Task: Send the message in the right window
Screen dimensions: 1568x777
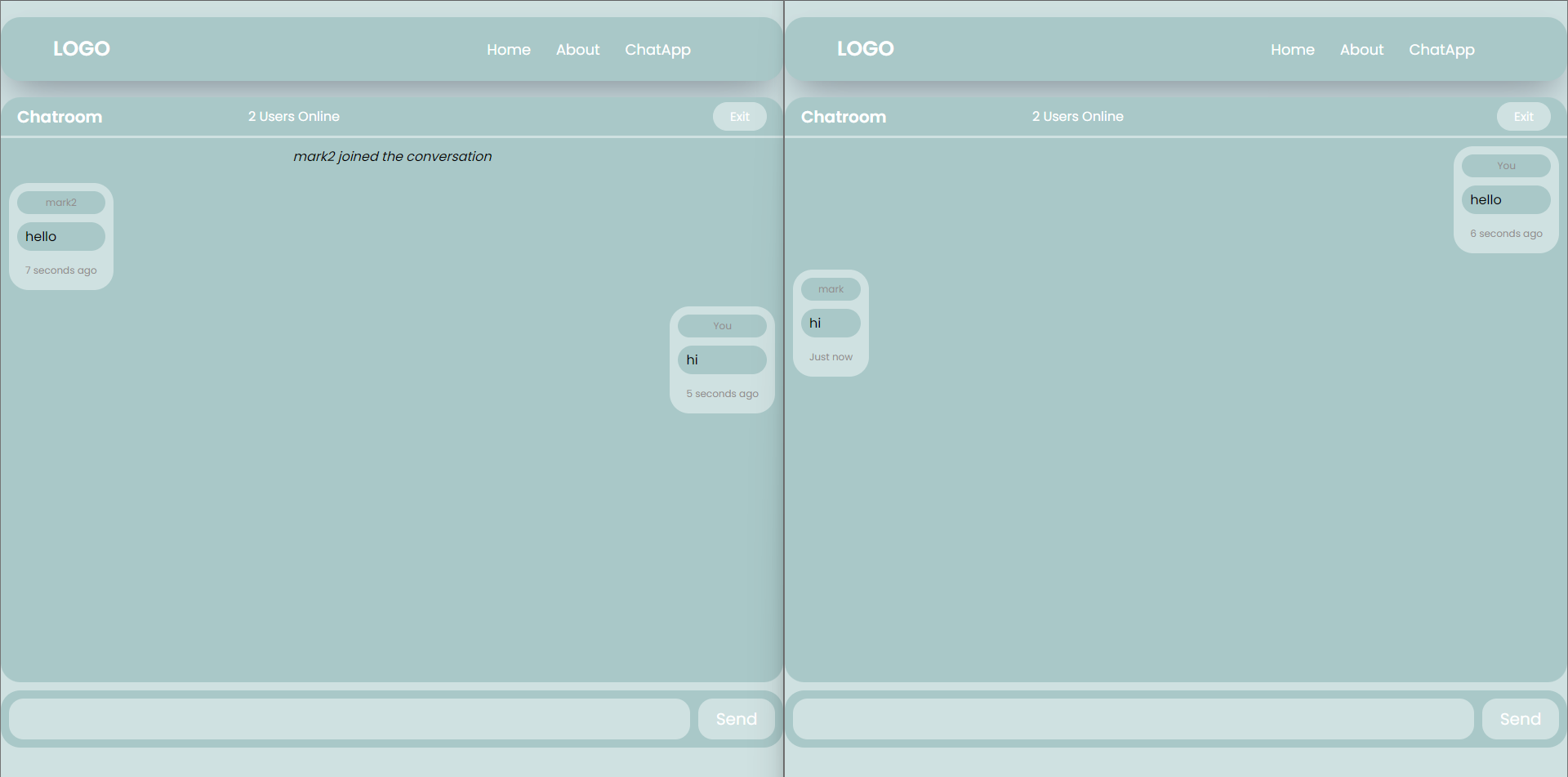Action: [1521, 719]
